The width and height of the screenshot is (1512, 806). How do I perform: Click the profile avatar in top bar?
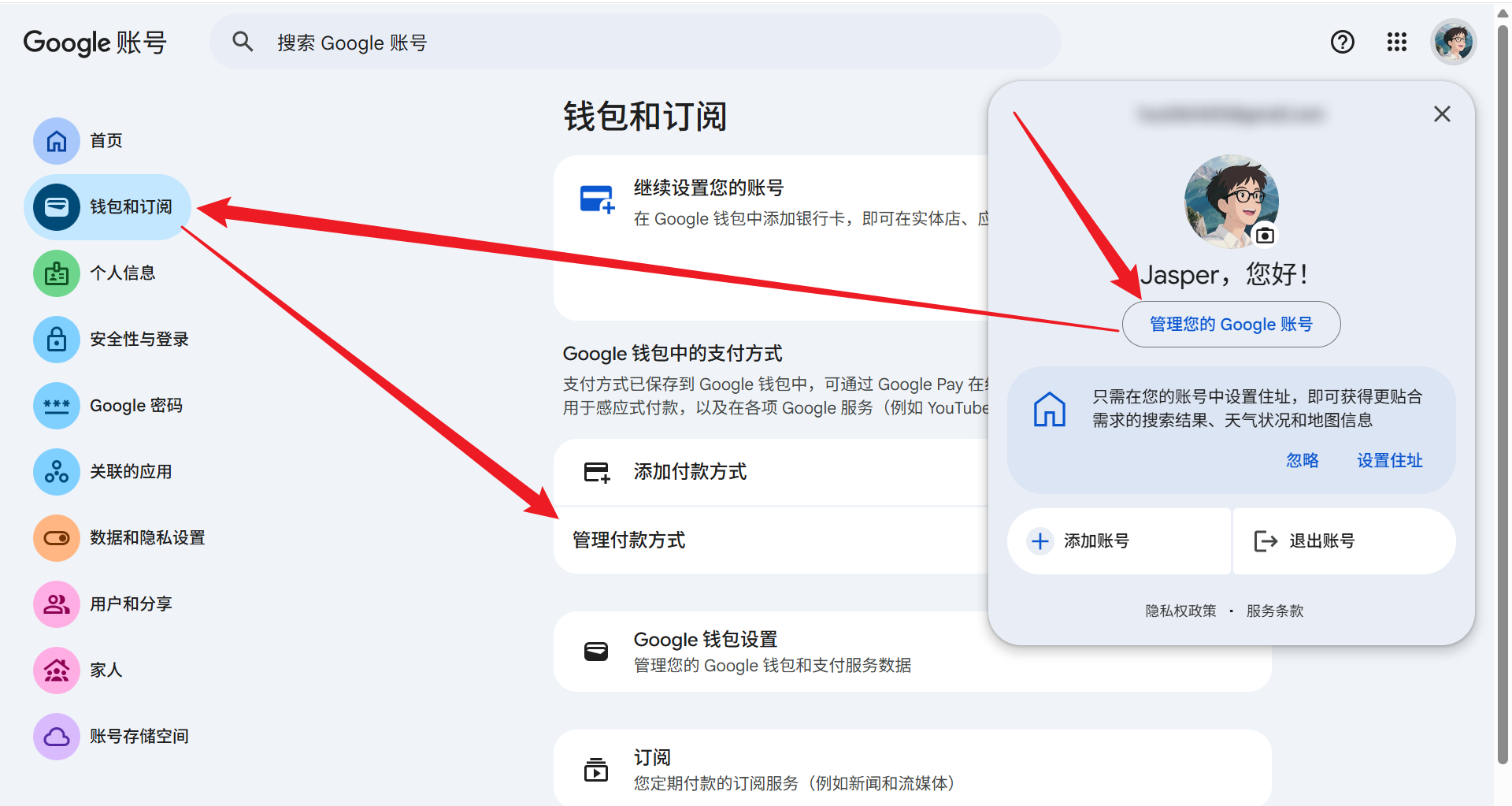tap(1453, 42)
